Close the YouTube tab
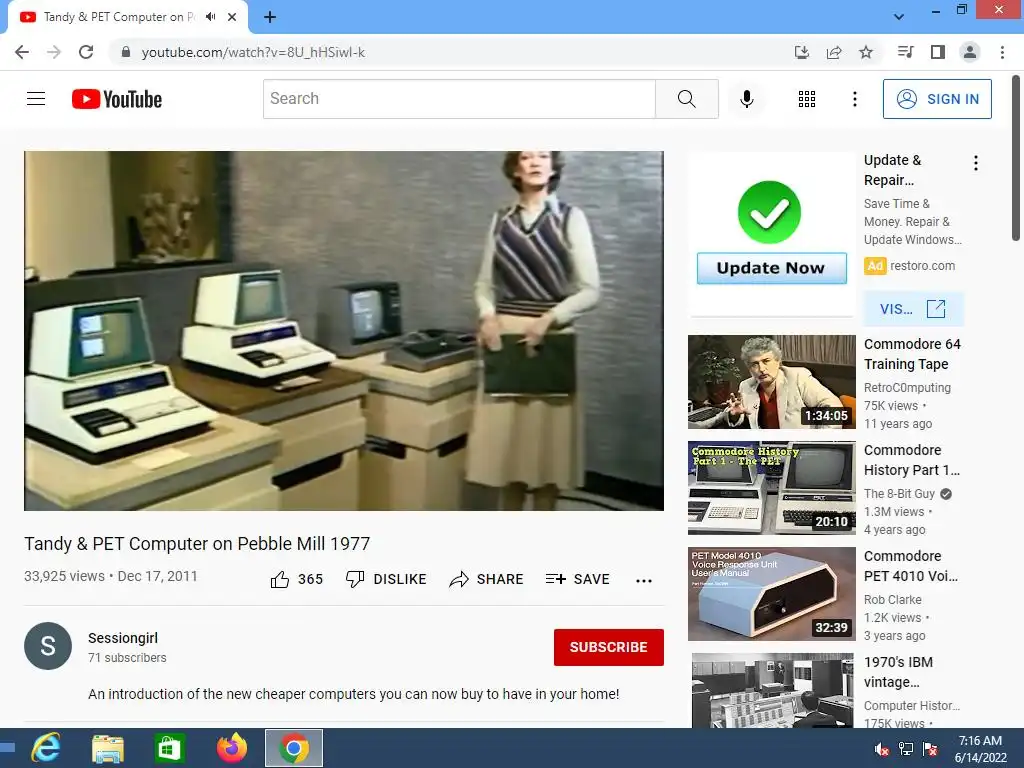This screenshot has height=768, width=1024. pyautogui.click(x=232, y=17)
